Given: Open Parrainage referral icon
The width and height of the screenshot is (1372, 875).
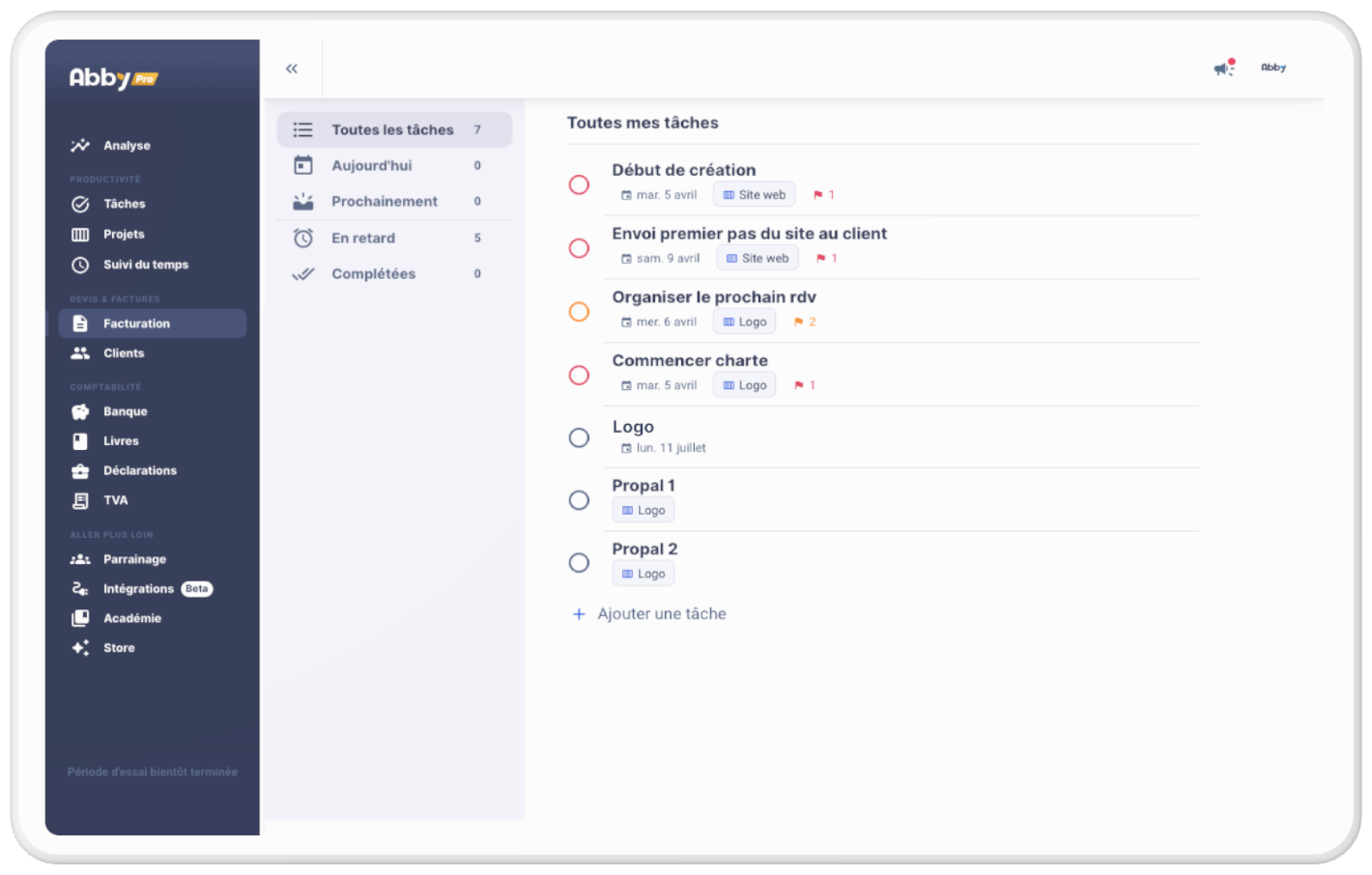Looking at the screenshot, I should 80,559.
